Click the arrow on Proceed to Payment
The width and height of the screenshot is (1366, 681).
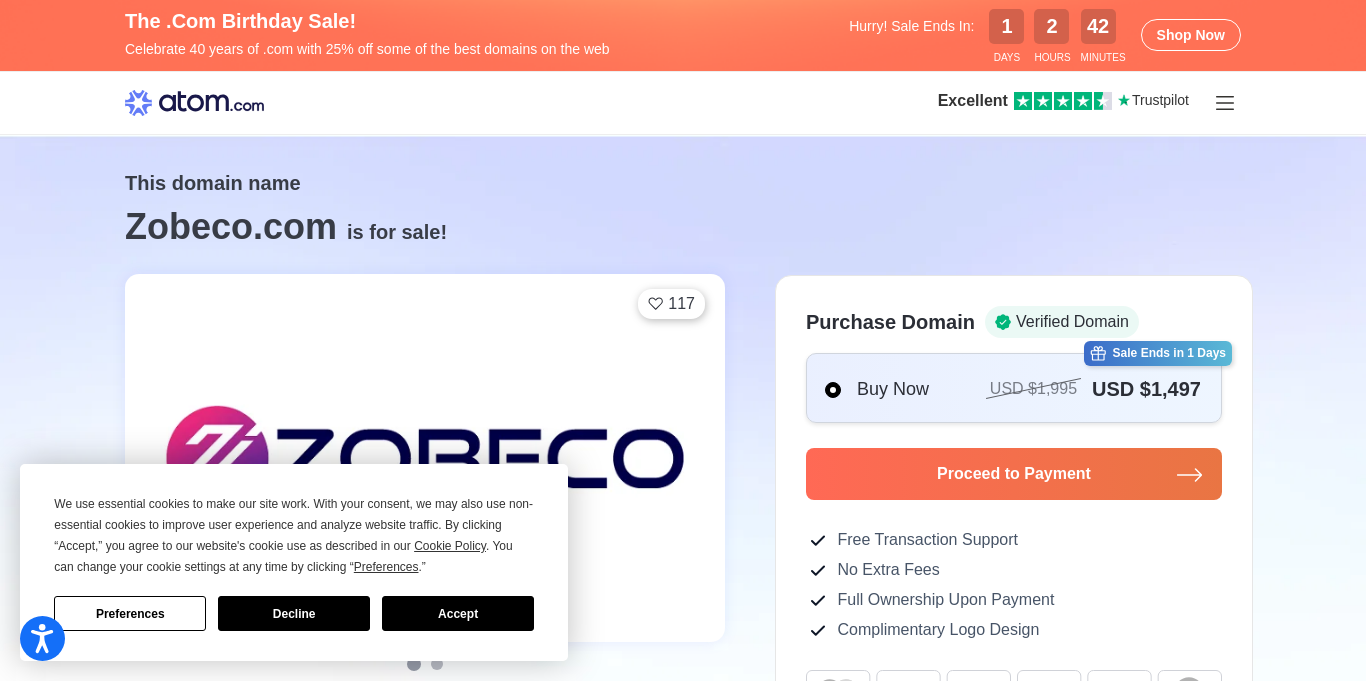click(1189, 475)
